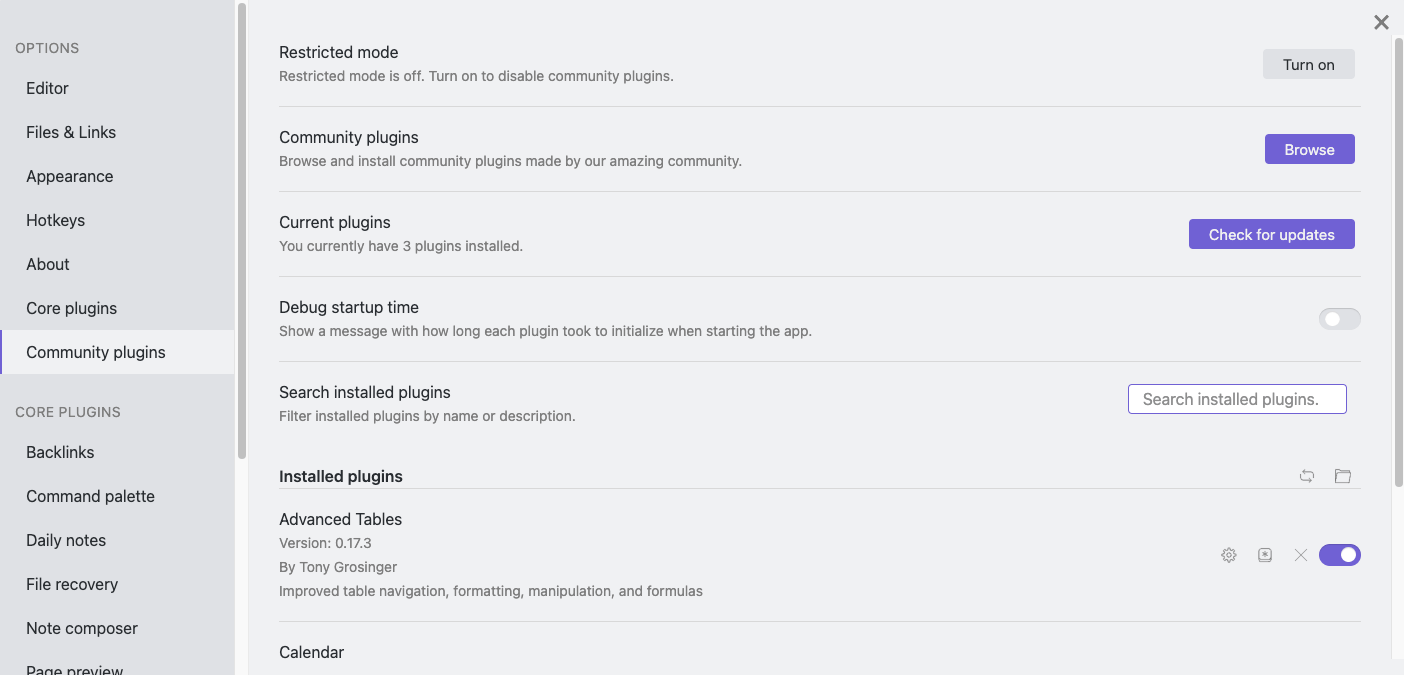Reload installed plugins with the refresh icon
The width and height of the screenshot is (1404, 675).
click(x=1307, y=476)
